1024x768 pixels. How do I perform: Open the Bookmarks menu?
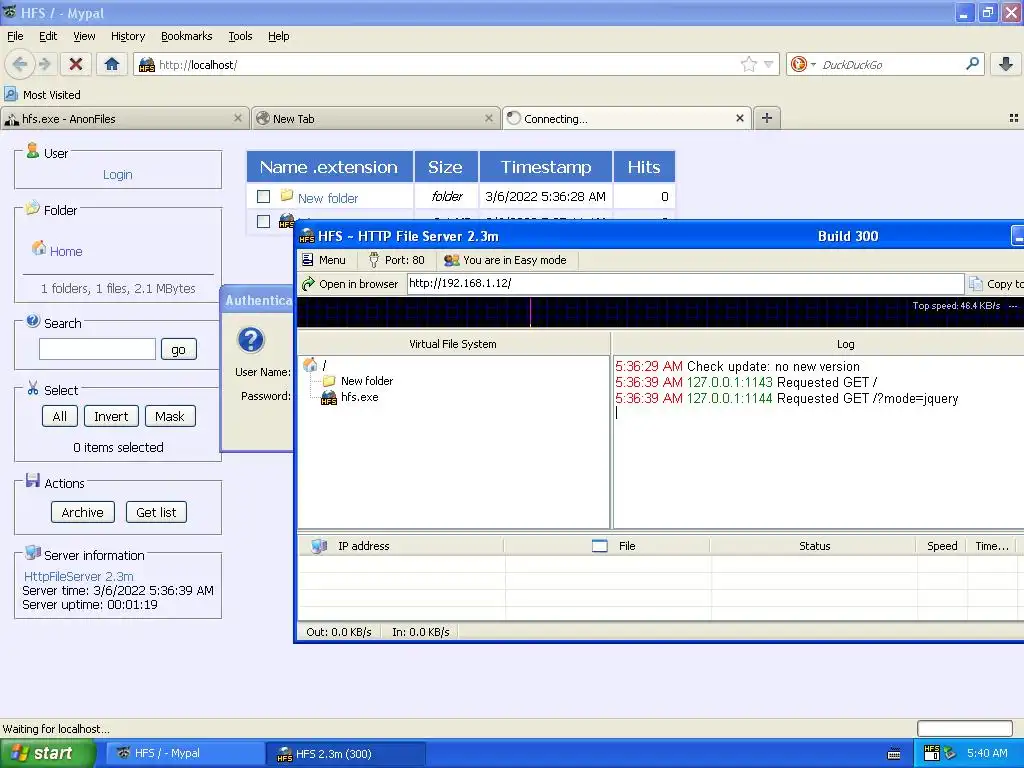tap(186, 36)
